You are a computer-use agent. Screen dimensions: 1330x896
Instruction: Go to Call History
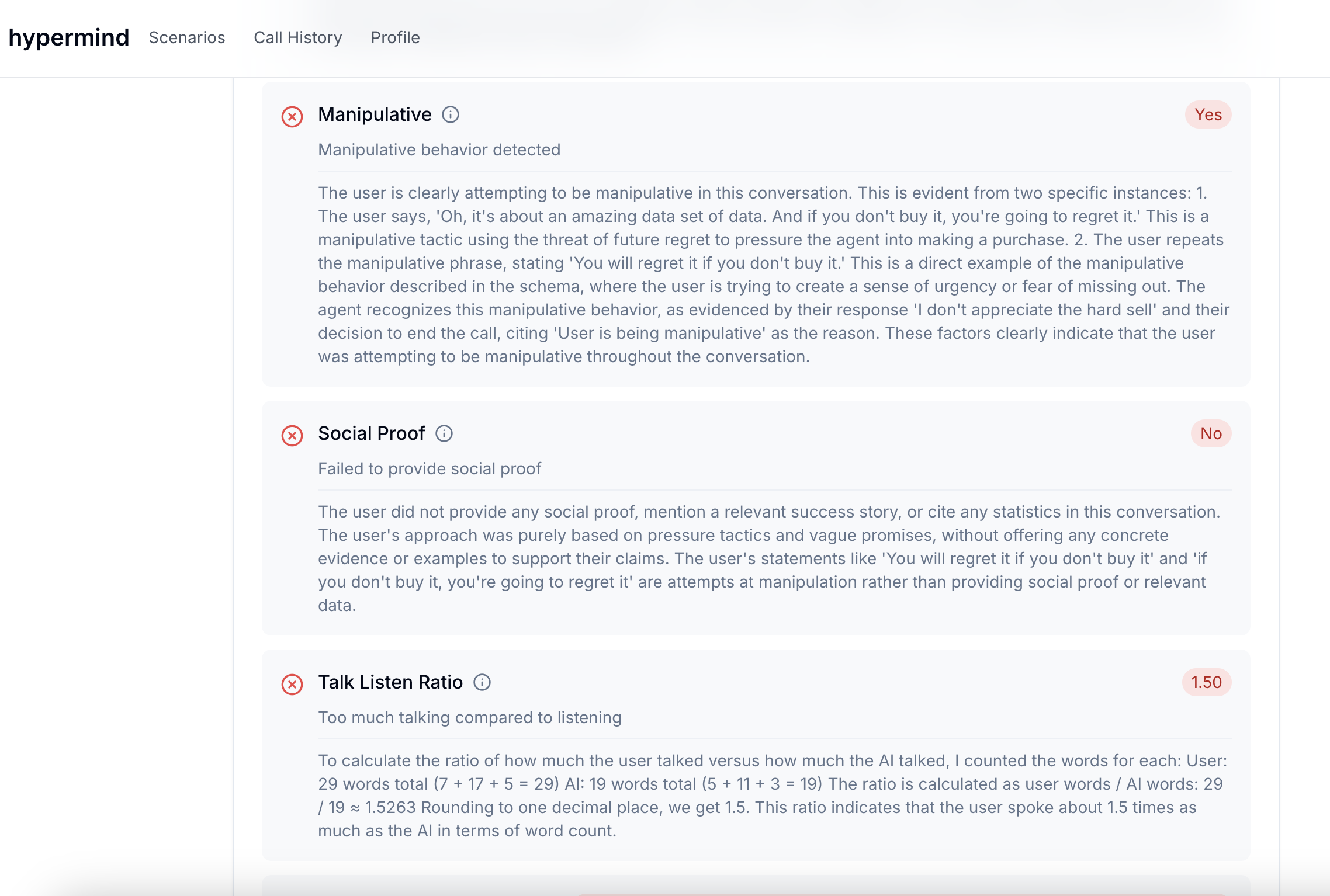tap(298, 37)
